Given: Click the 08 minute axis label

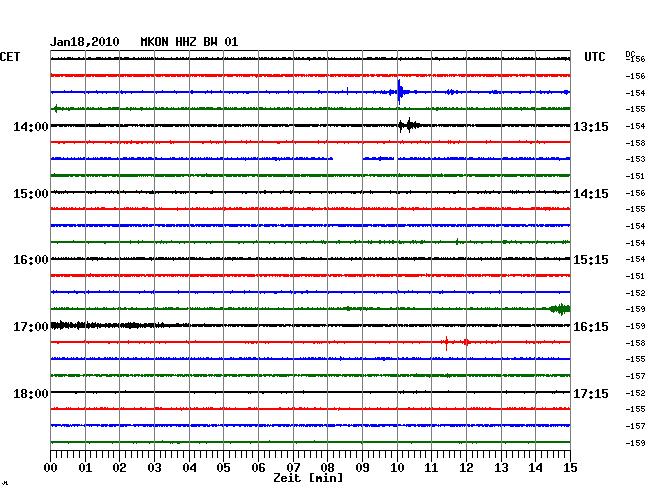Looking at the screenshot, I should click(x=327, y=468).
